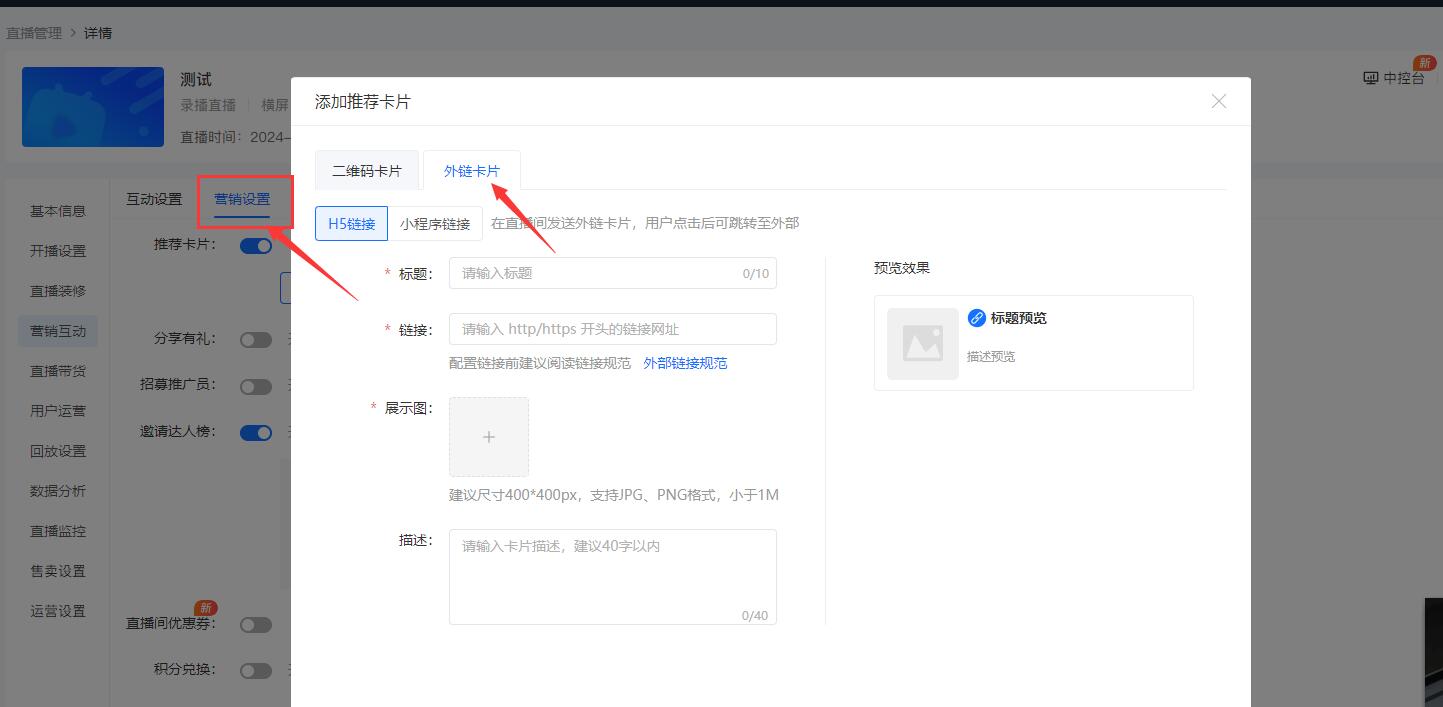Disable the 邀请达人榜 toggle
This screenshot has width=1443, height=707.
(x=256, y=432)
